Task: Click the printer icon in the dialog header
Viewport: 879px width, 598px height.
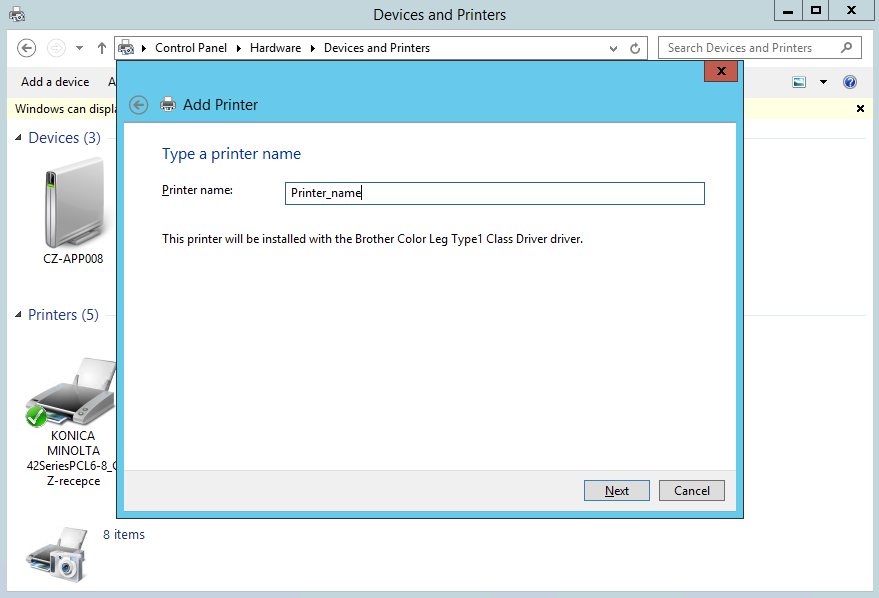Action: click(x=168, y=103)
